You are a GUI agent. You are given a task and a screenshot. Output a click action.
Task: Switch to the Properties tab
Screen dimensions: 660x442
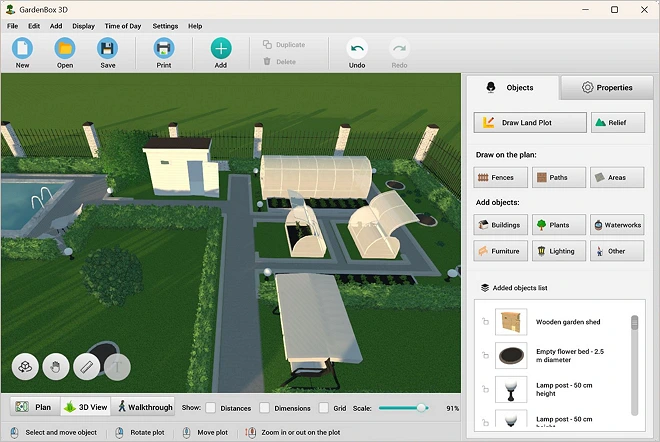[607, 88]
